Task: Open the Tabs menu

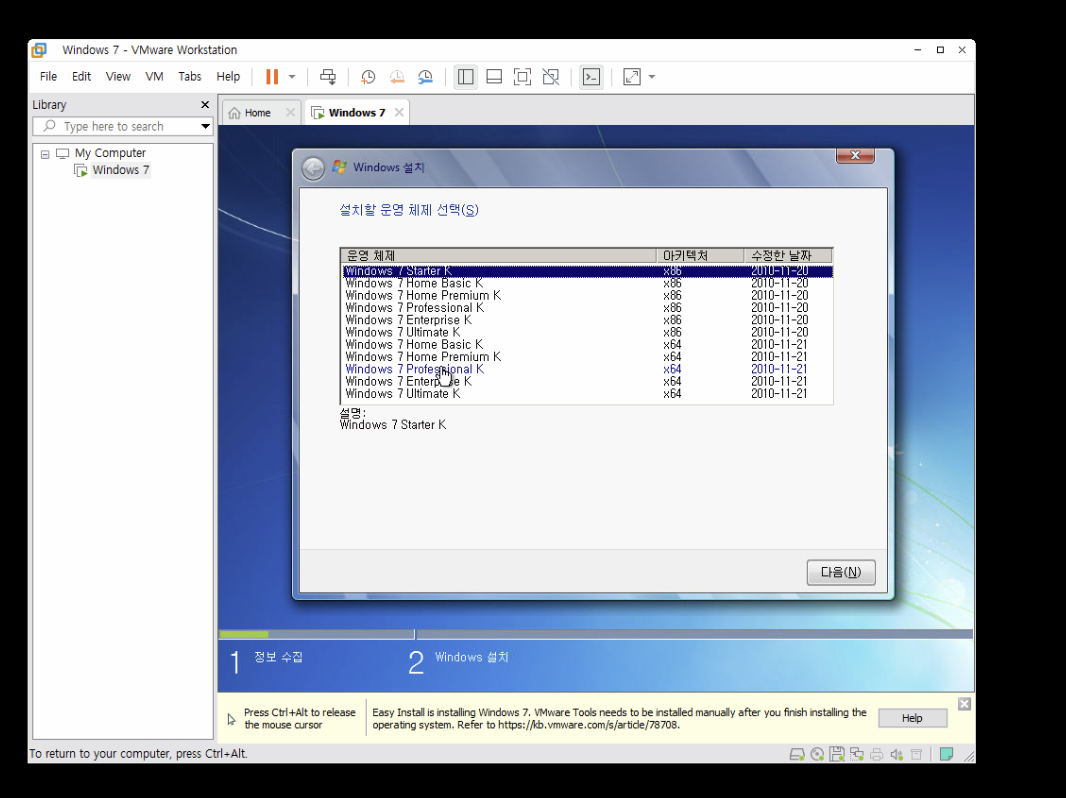Action: click(190, 77)
